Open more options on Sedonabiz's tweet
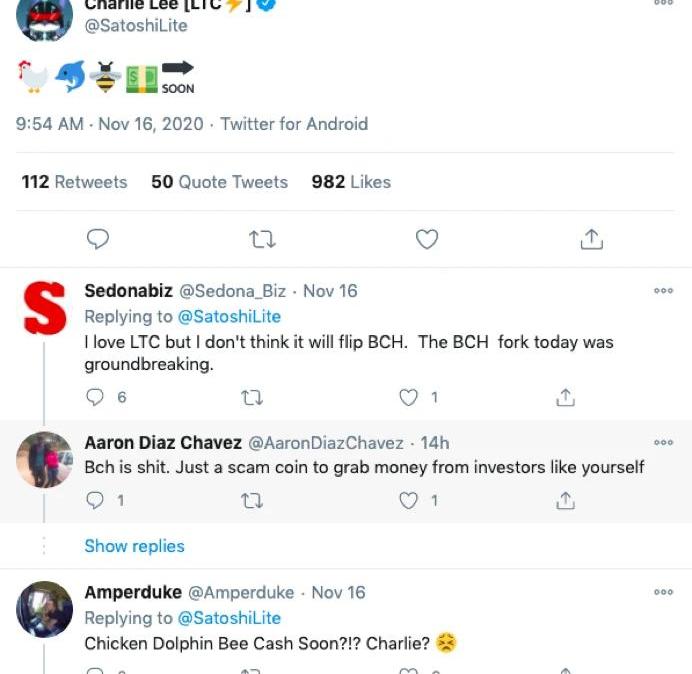Screen dimensions: 692x674 point(663,291)
